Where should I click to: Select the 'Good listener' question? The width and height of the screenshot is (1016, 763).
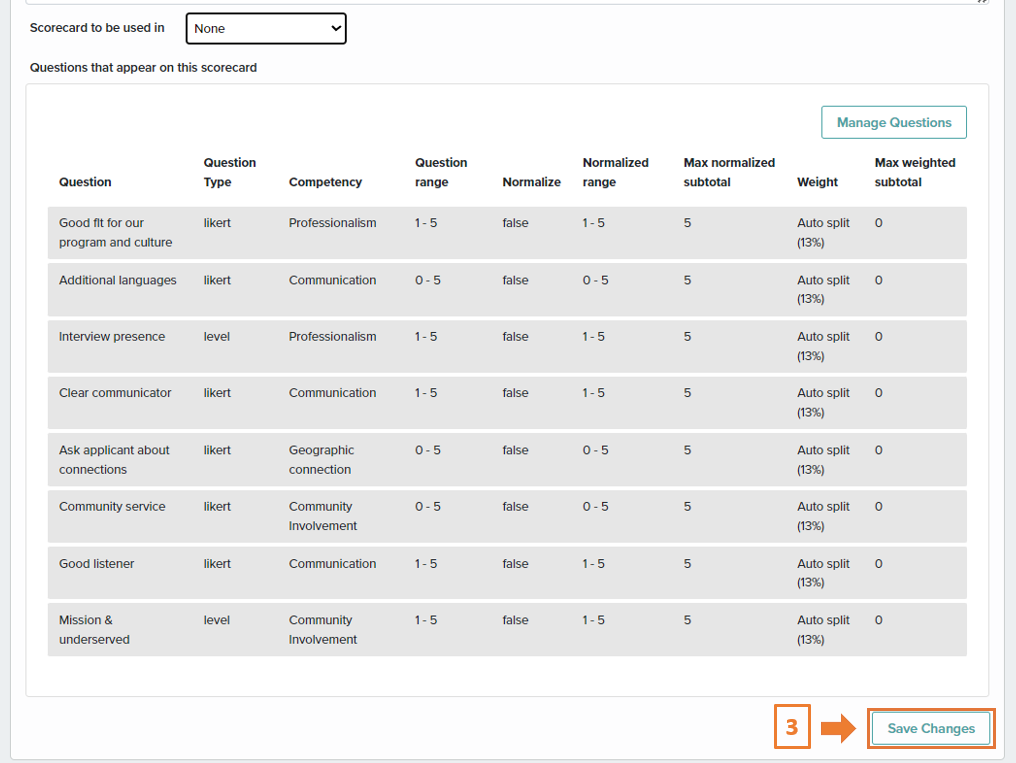click(96, 564)
